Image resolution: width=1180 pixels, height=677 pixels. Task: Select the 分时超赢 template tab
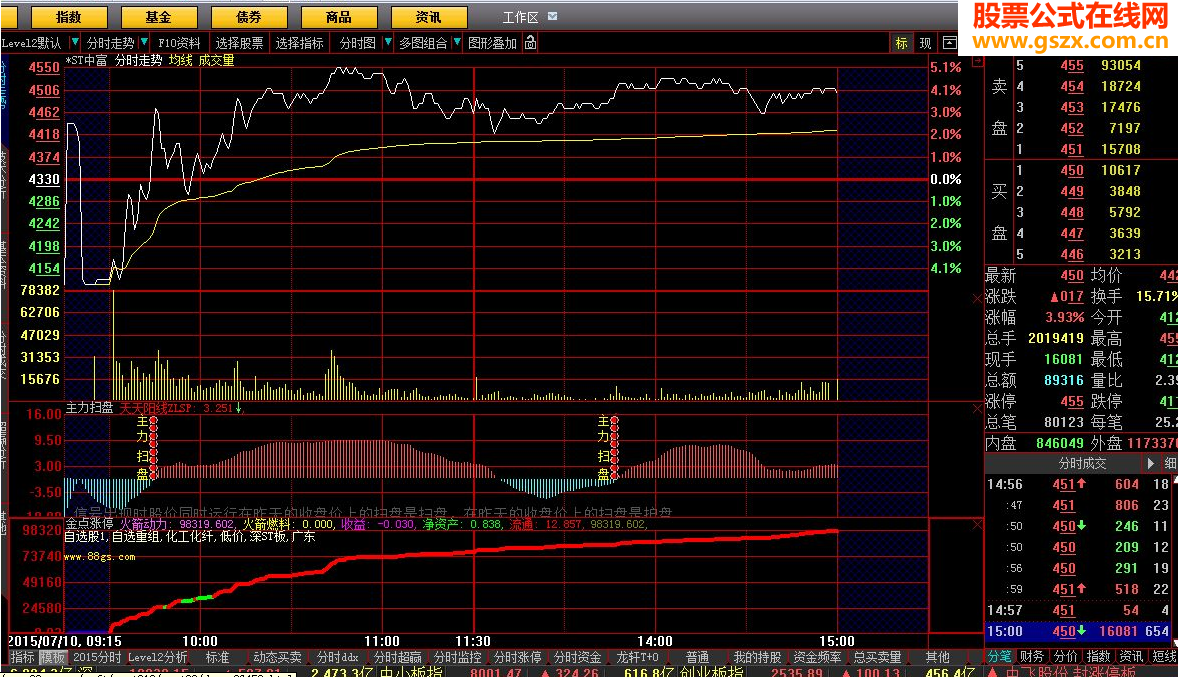click(x=397, y=657)
